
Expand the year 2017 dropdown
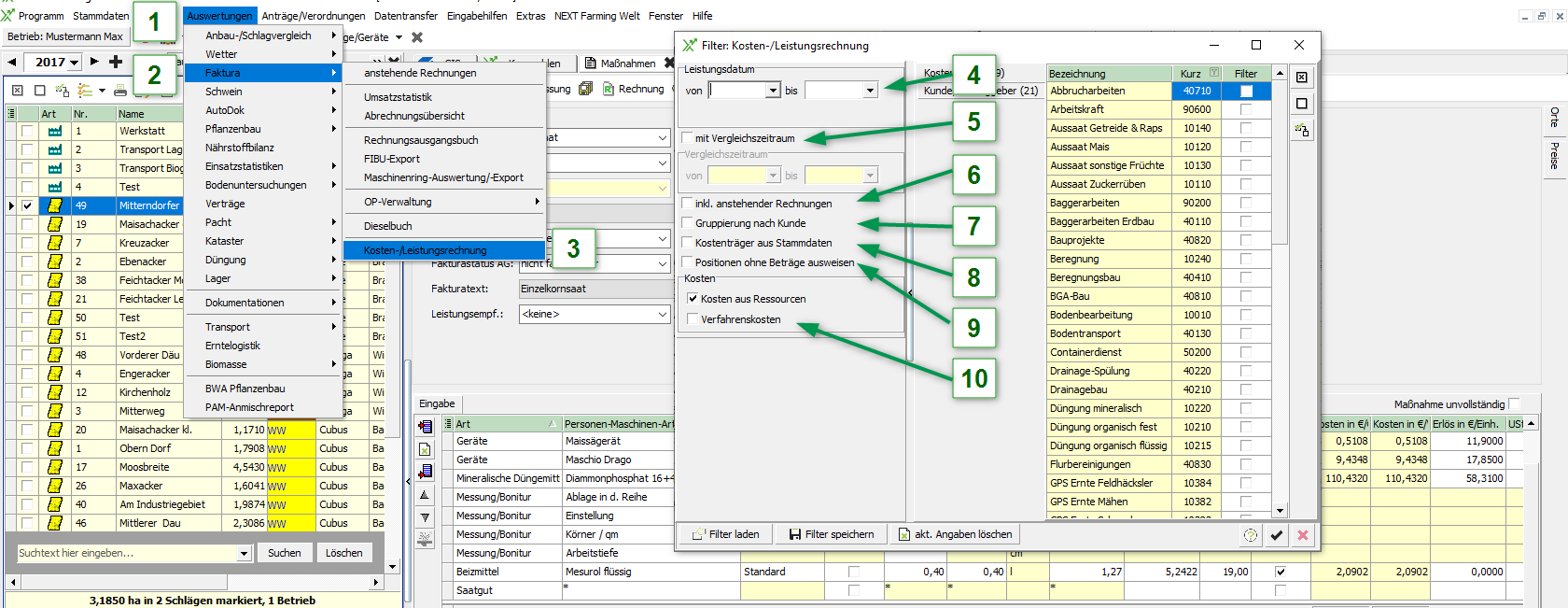73,63
